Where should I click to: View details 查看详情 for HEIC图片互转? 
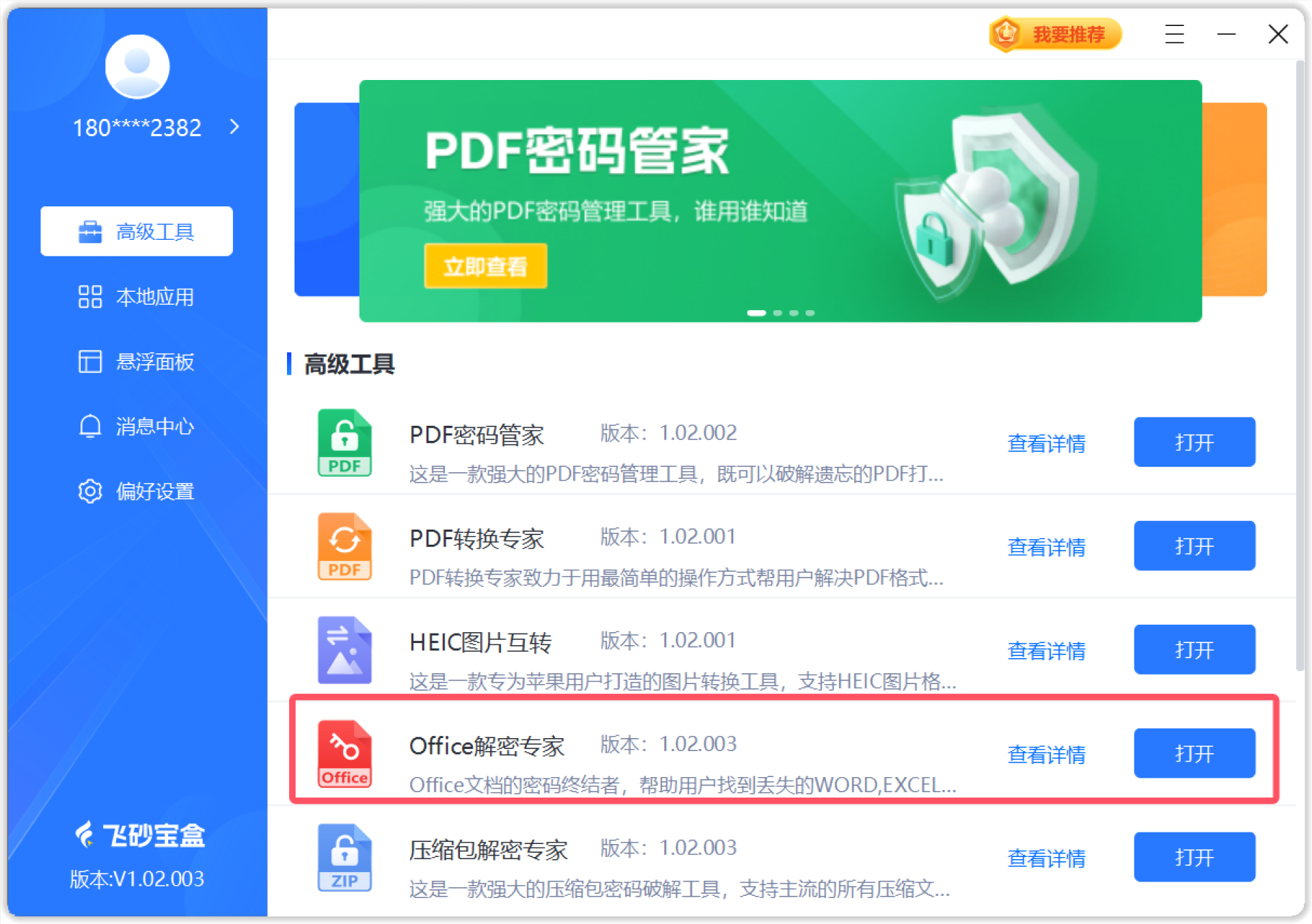(x=1046, y=651)
